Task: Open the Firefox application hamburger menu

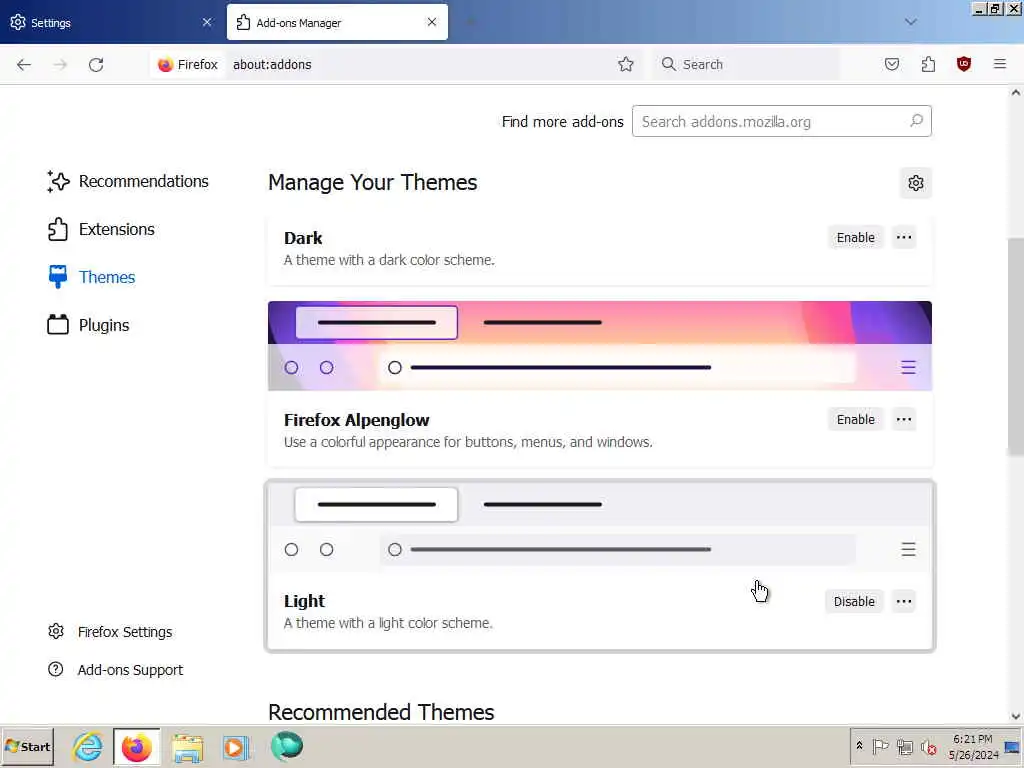Action: (1000, 64)
